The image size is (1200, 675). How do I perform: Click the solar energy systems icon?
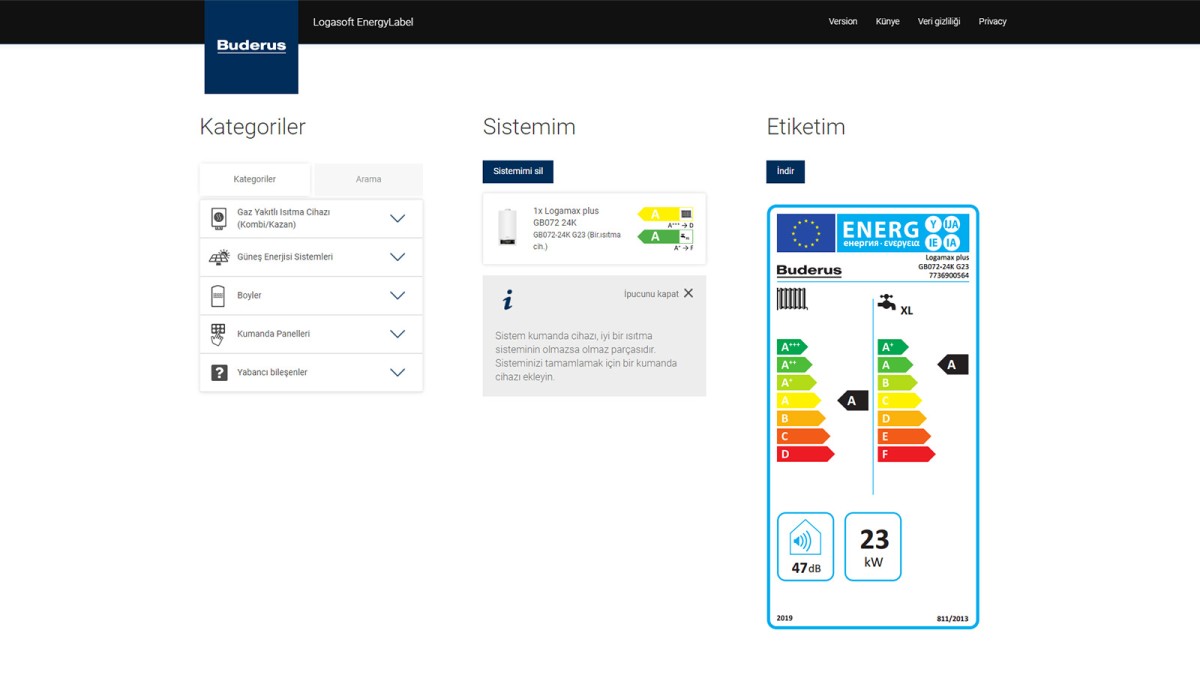(x=219, y=257)
